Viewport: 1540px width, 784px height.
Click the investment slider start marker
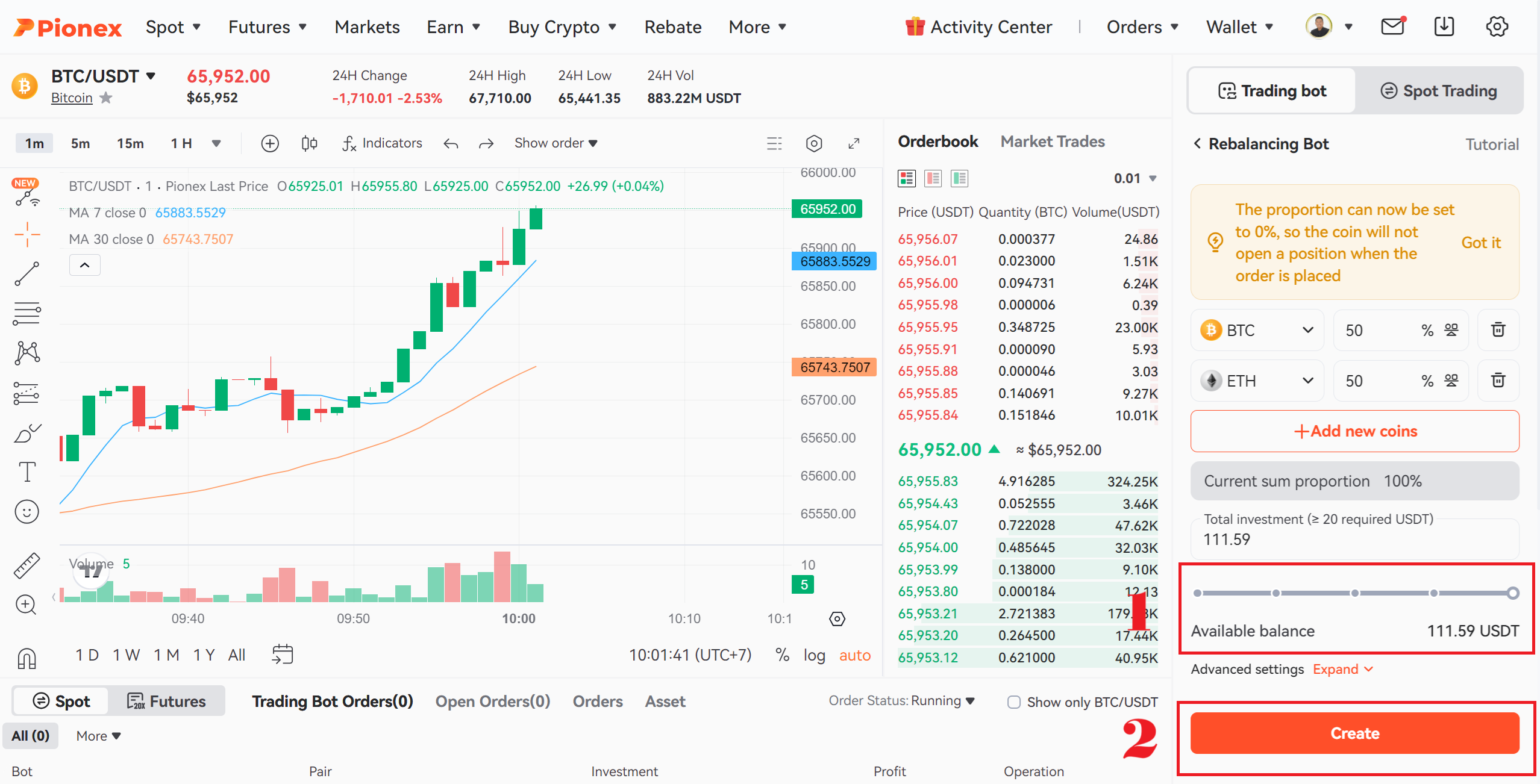(1198, 593)
